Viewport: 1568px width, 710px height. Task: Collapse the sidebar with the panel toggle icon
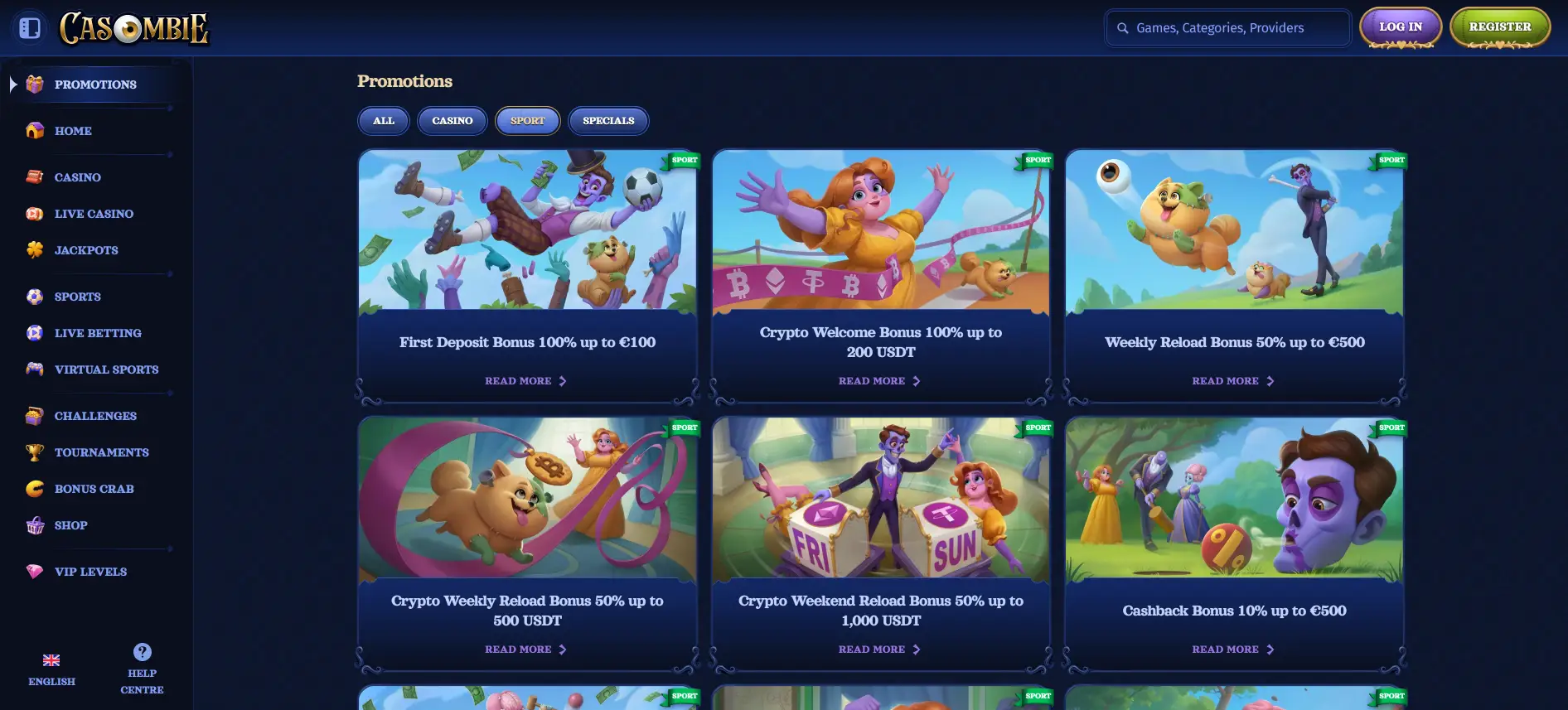tap(30, 28)
